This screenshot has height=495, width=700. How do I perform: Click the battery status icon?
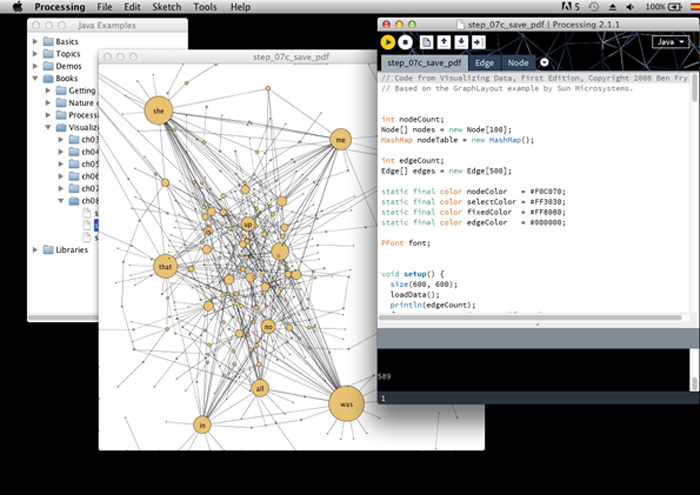point(675,7)
